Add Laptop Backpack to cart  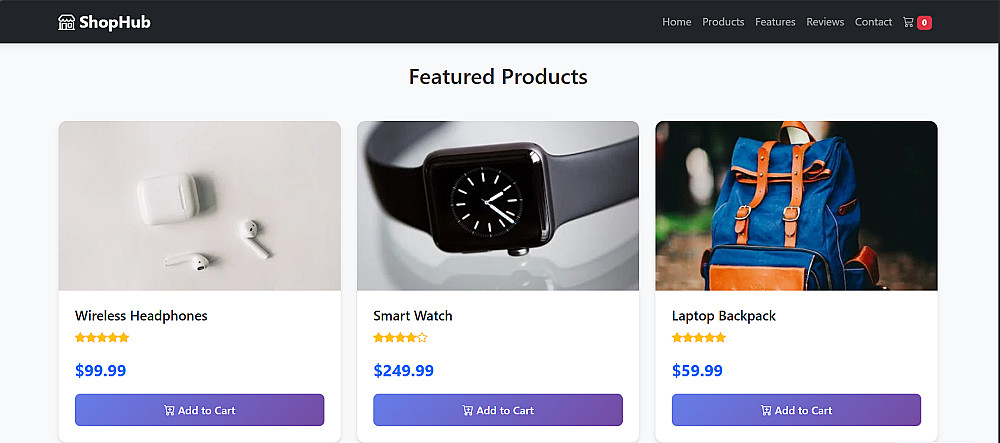(796, 410)
